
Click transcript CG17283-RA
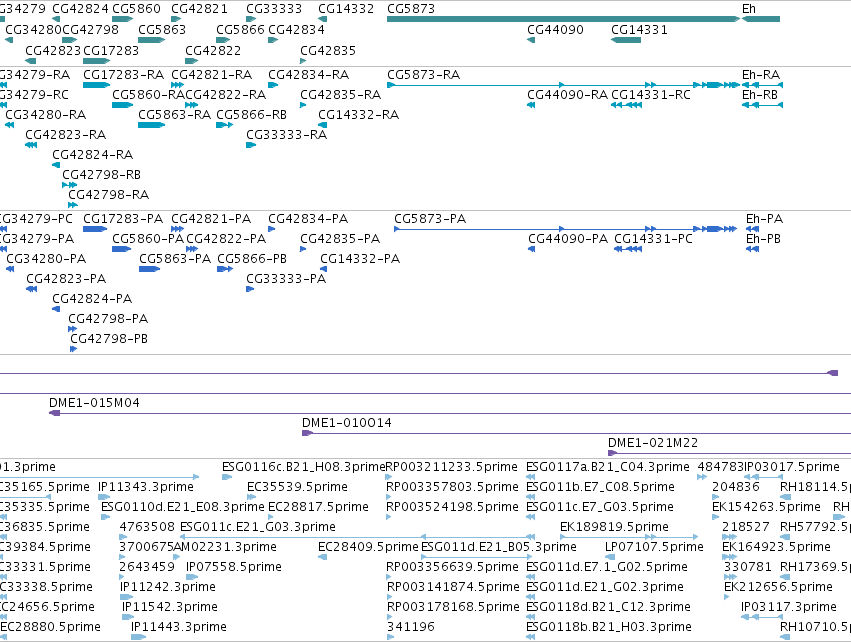pyautogui.click(x=97, y=85)
